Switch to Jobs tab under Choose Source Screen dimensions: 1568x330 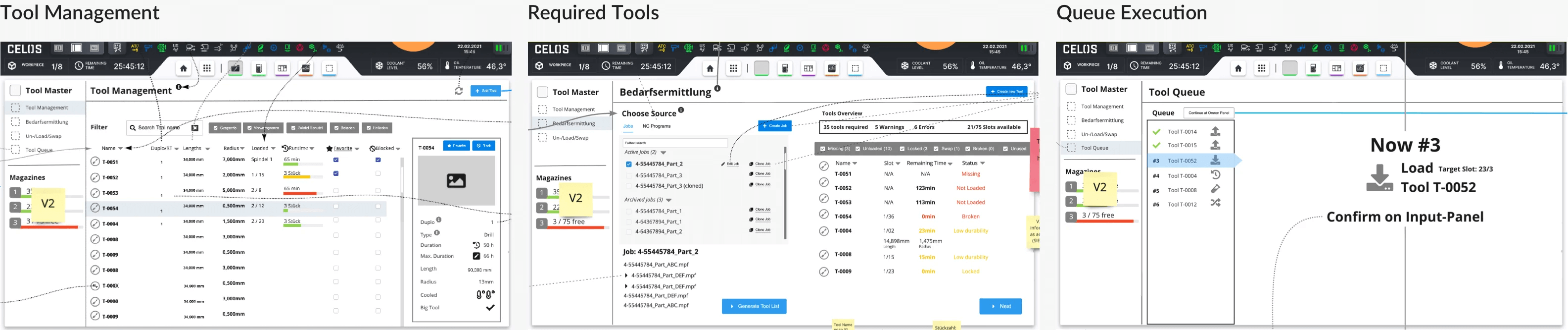pos(627,126)
